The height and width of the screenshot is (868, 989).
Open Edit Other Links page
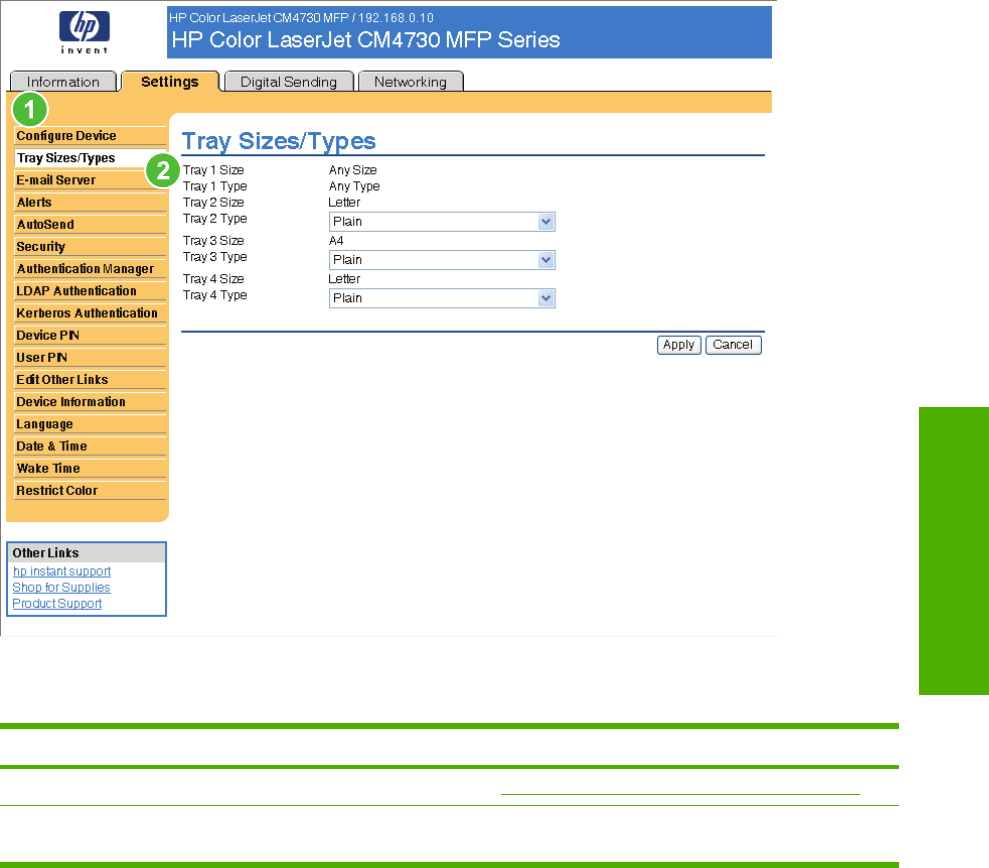(90, 379)
